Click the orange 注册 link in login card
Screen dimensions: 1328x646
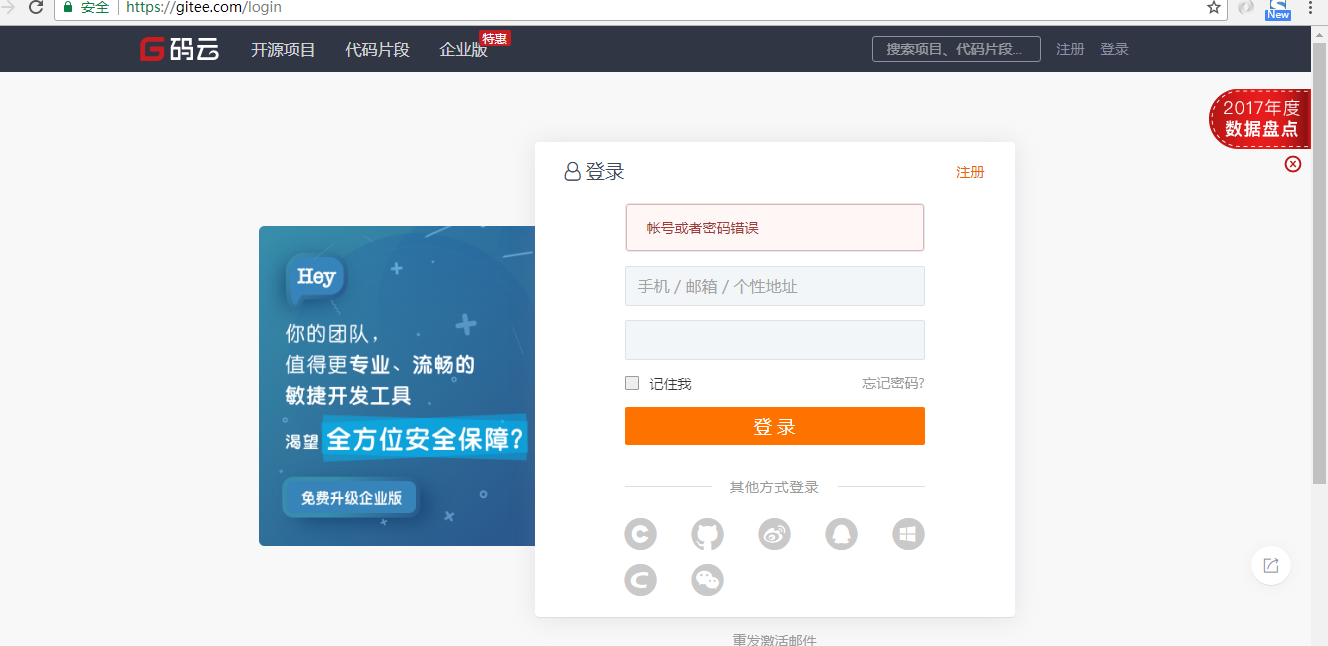coord(970,172)
